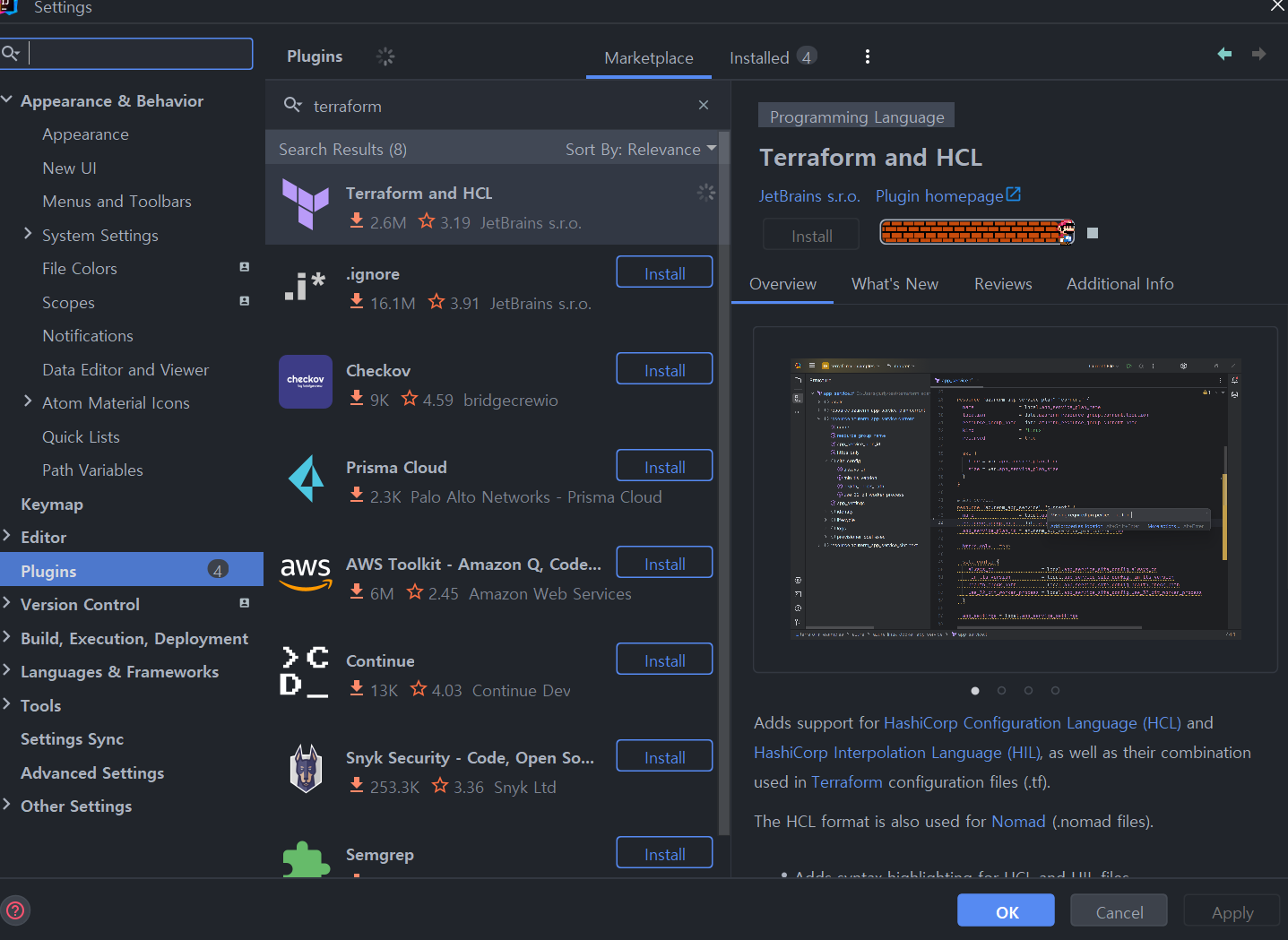
Task: Open the help question mark icon
Action: (x=15, y=910)
